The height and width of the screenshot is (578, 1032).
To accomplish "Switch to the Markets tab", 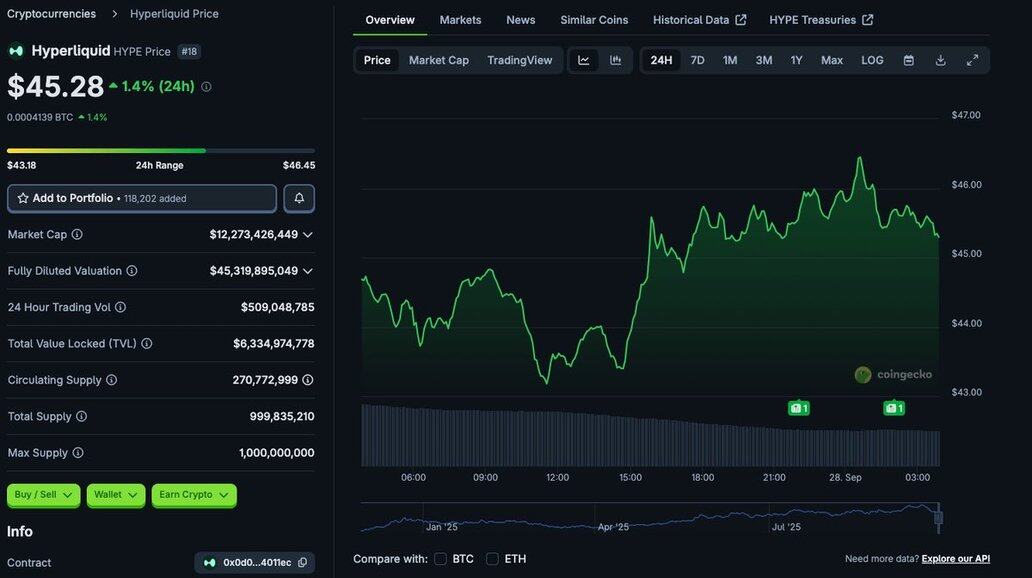I will (460, 20).
